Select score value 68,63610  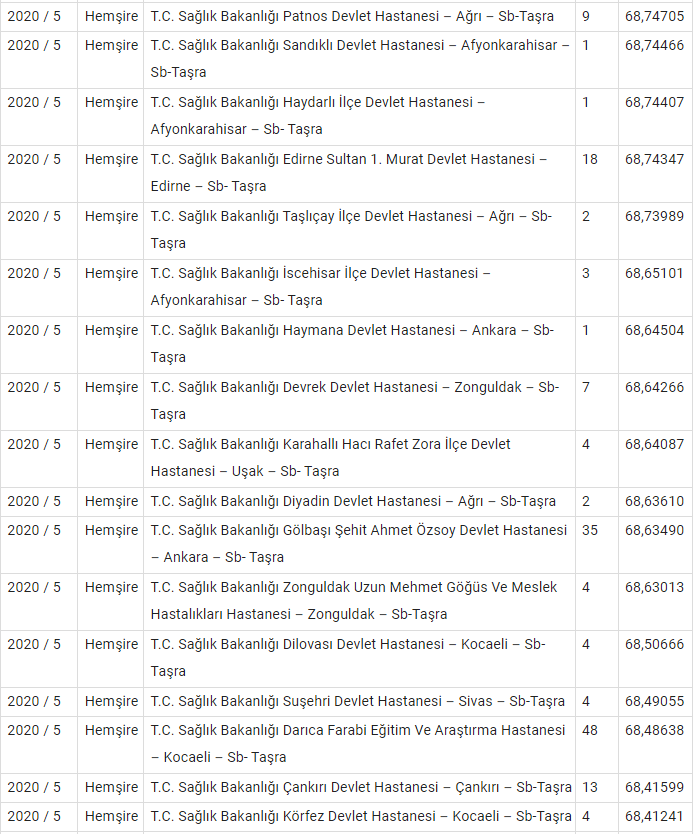coord(654,501)
